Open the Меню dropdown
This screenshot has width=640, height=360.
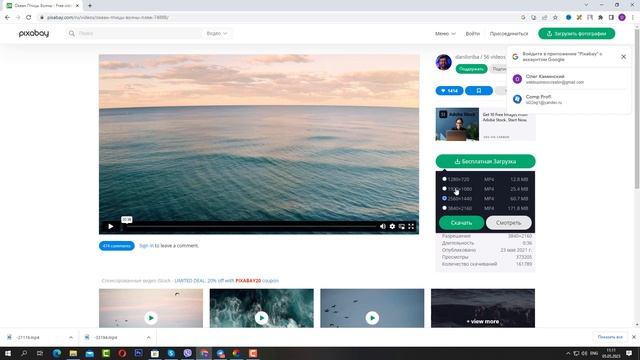click(x=445, y=33)
